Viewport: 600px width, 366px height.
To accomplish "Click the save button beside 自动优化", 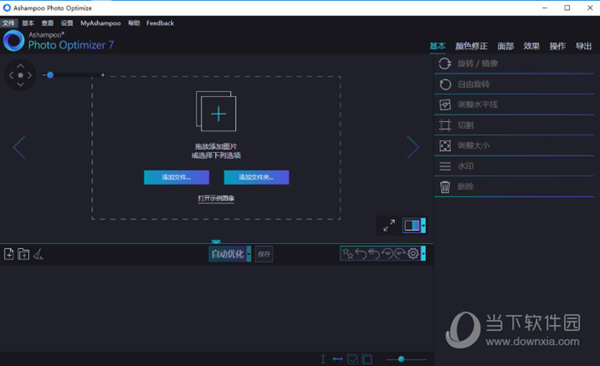I will tap(264, 254).
